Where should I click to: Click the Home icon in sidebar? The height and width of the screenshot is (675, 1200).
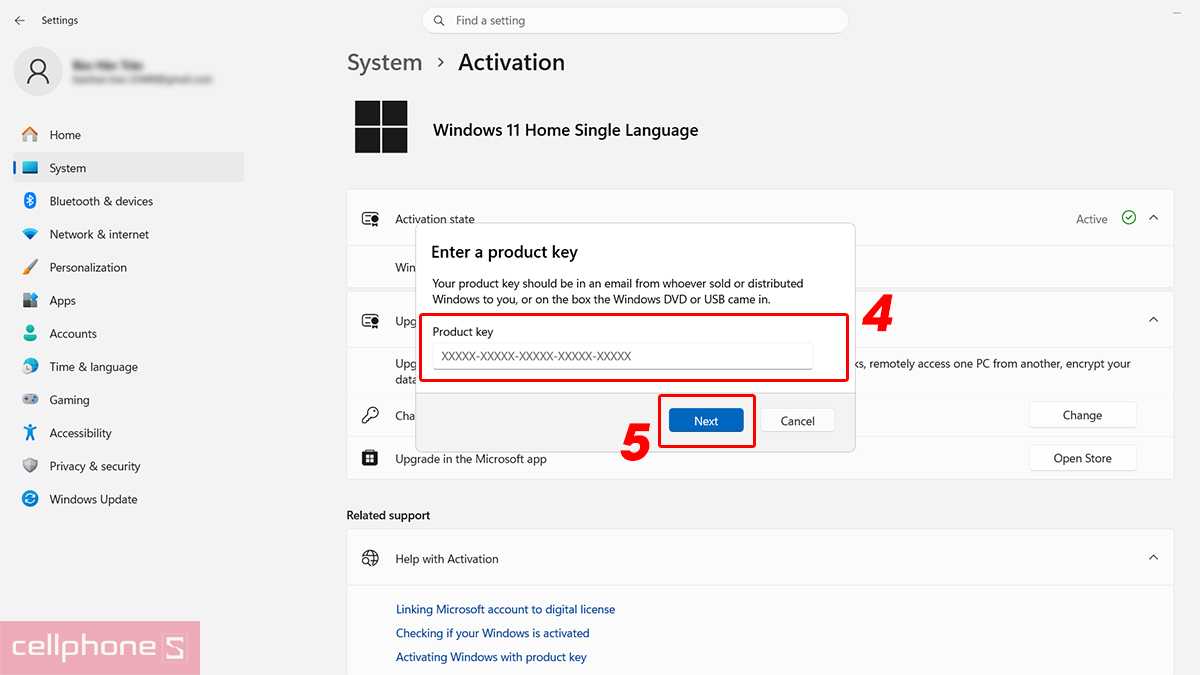pyautogui.click(x=30, y=135)
